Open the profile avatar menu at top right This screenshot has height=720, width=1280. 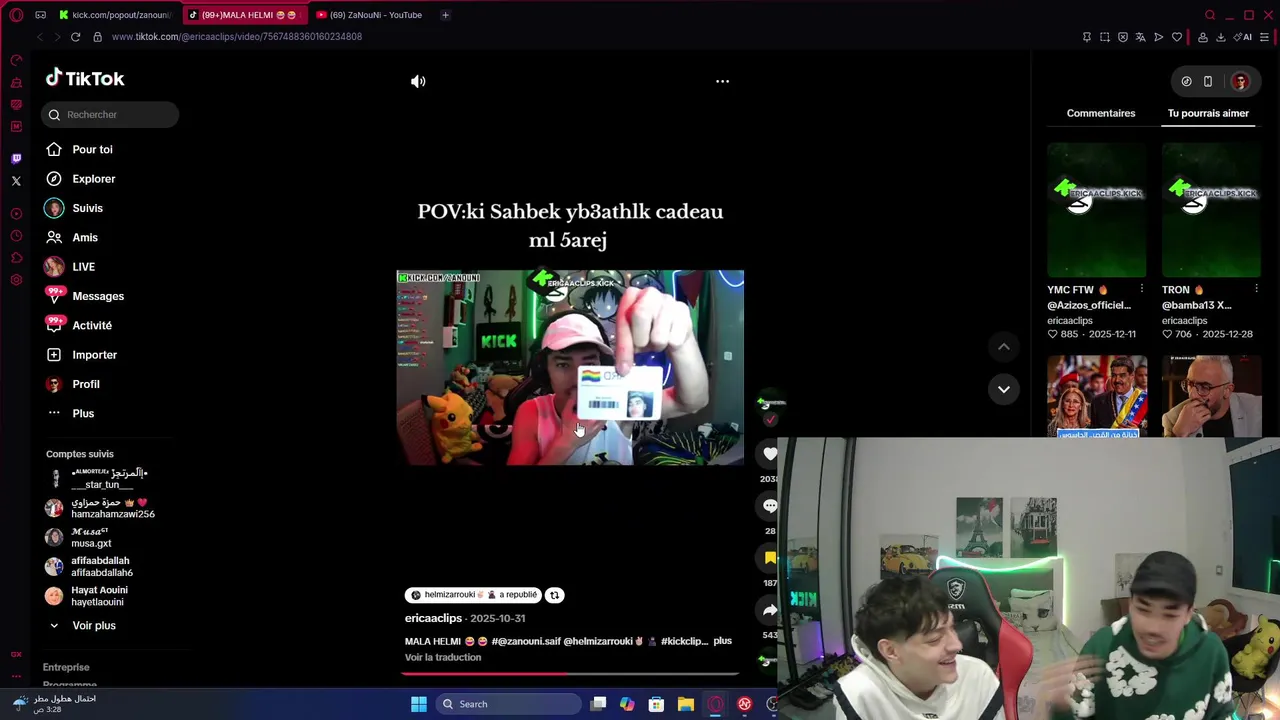click(1240, 82)
